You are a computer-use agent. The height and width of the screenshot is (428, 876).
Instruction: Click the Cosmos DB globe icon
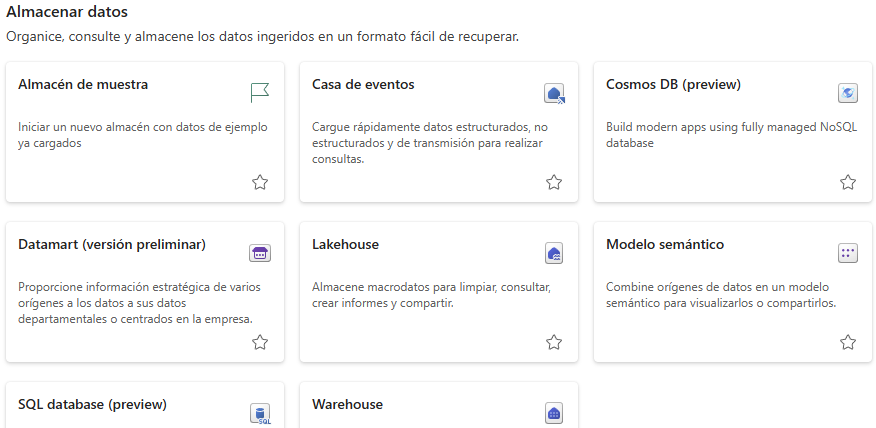tap(848, 93)
